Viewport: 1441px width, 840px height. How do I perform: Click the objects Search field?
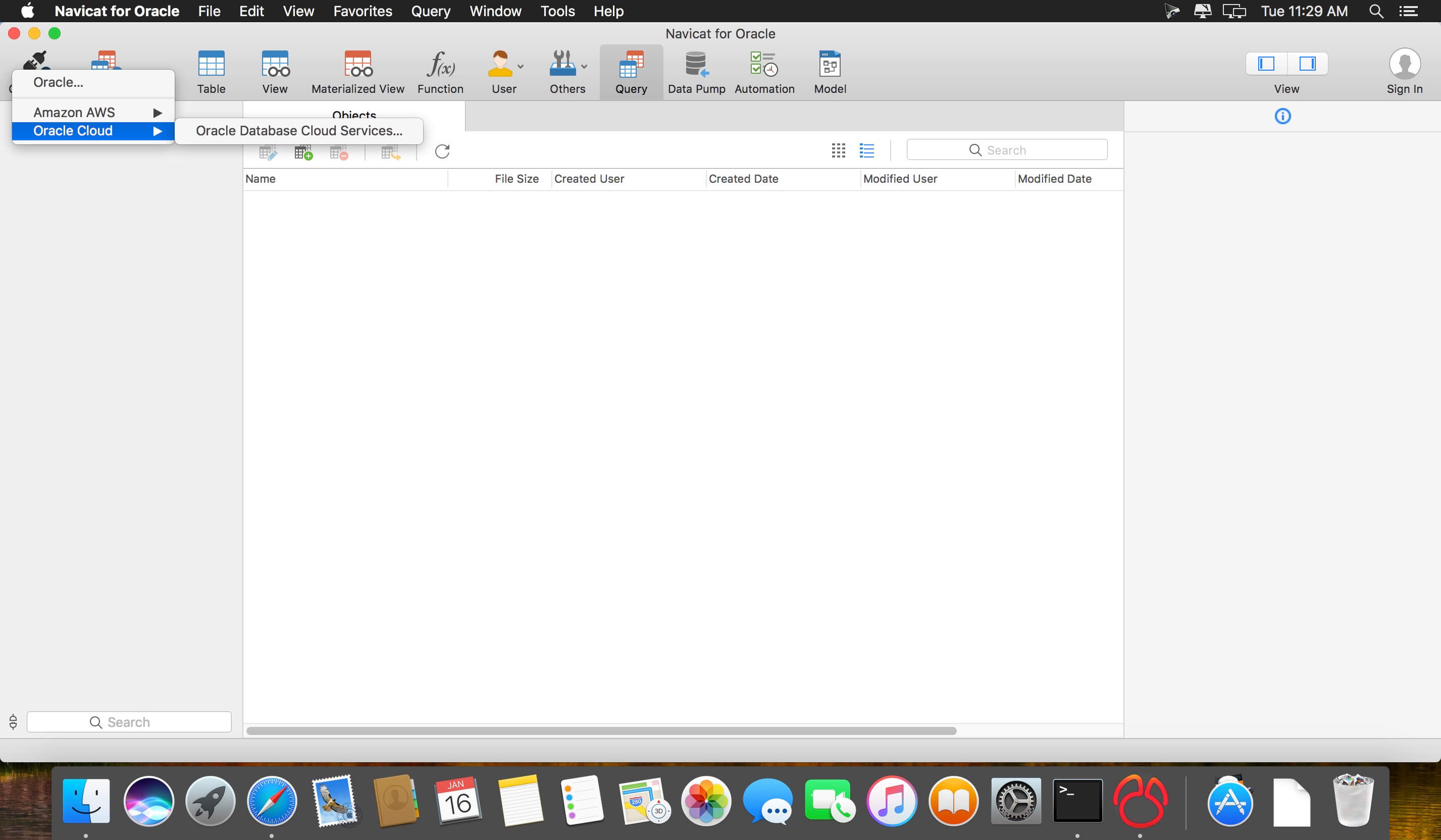(x=1006, y=150)
